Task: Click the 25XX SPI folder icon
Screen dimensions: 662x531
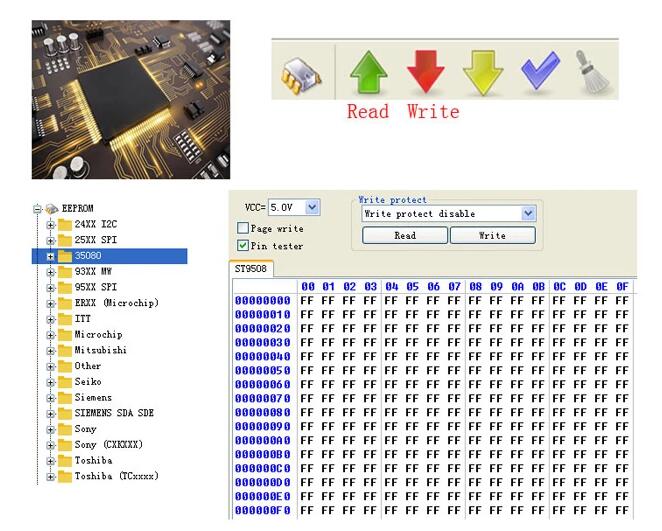Action: point(65,240)
